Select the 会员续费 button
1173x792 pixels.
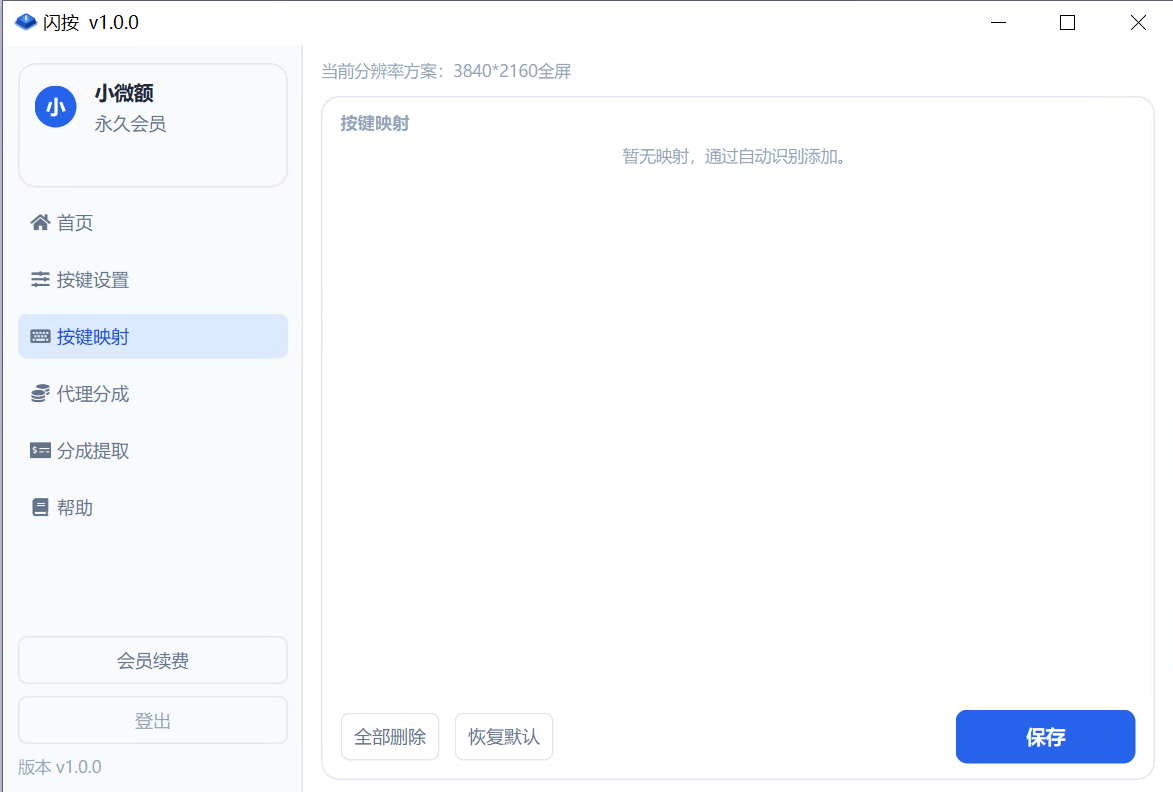(152, 660)
